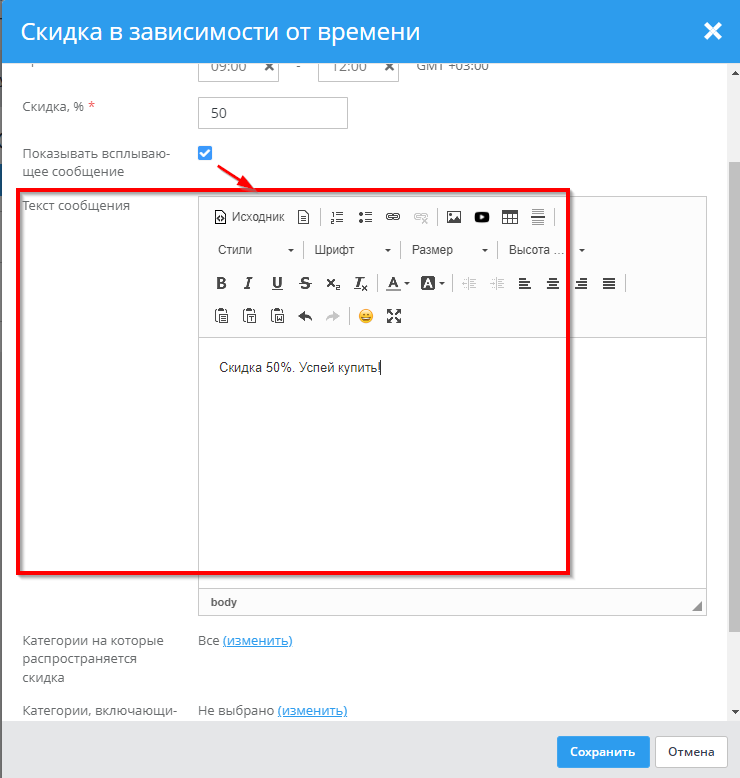Screen dimensions: 740x778
Task: Apply italic formatting to text
Action: pos(249,283)
